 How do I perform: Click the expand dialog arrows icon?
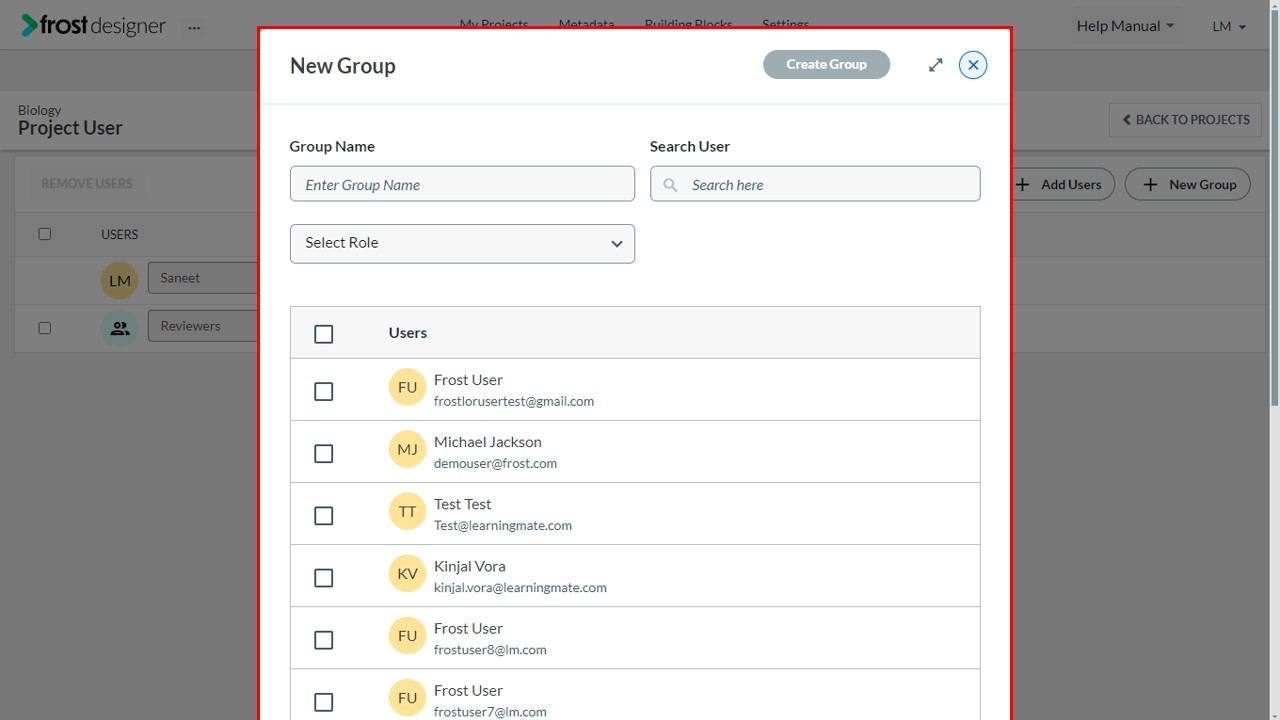coord(935,65)
